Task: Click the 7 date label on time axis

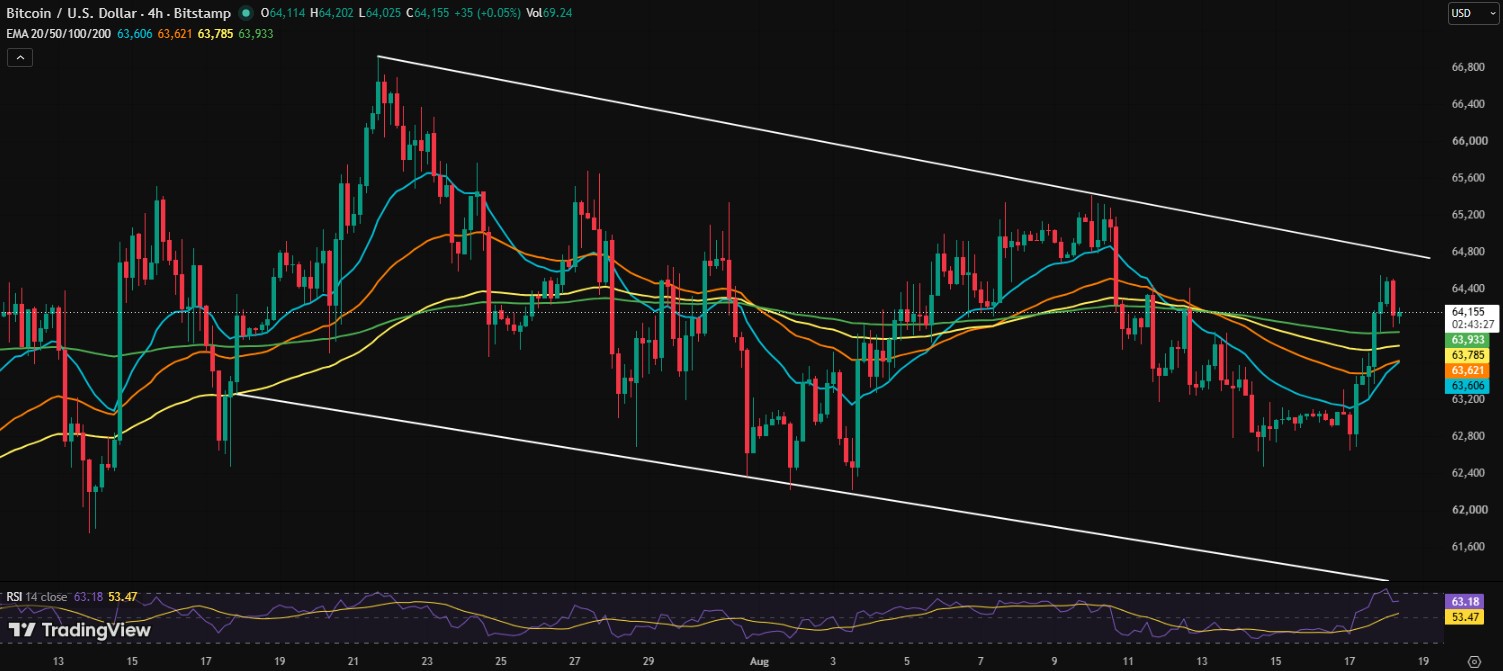Action: [x=980, y=661]
